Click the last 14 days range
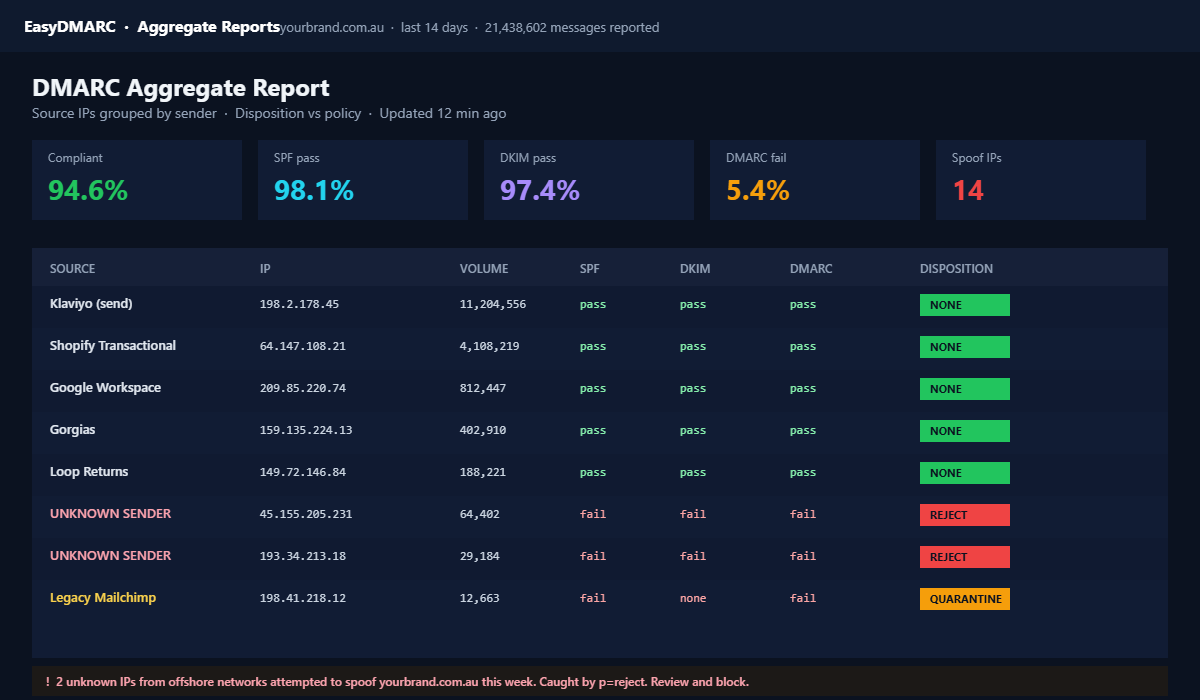 (434, 28)
